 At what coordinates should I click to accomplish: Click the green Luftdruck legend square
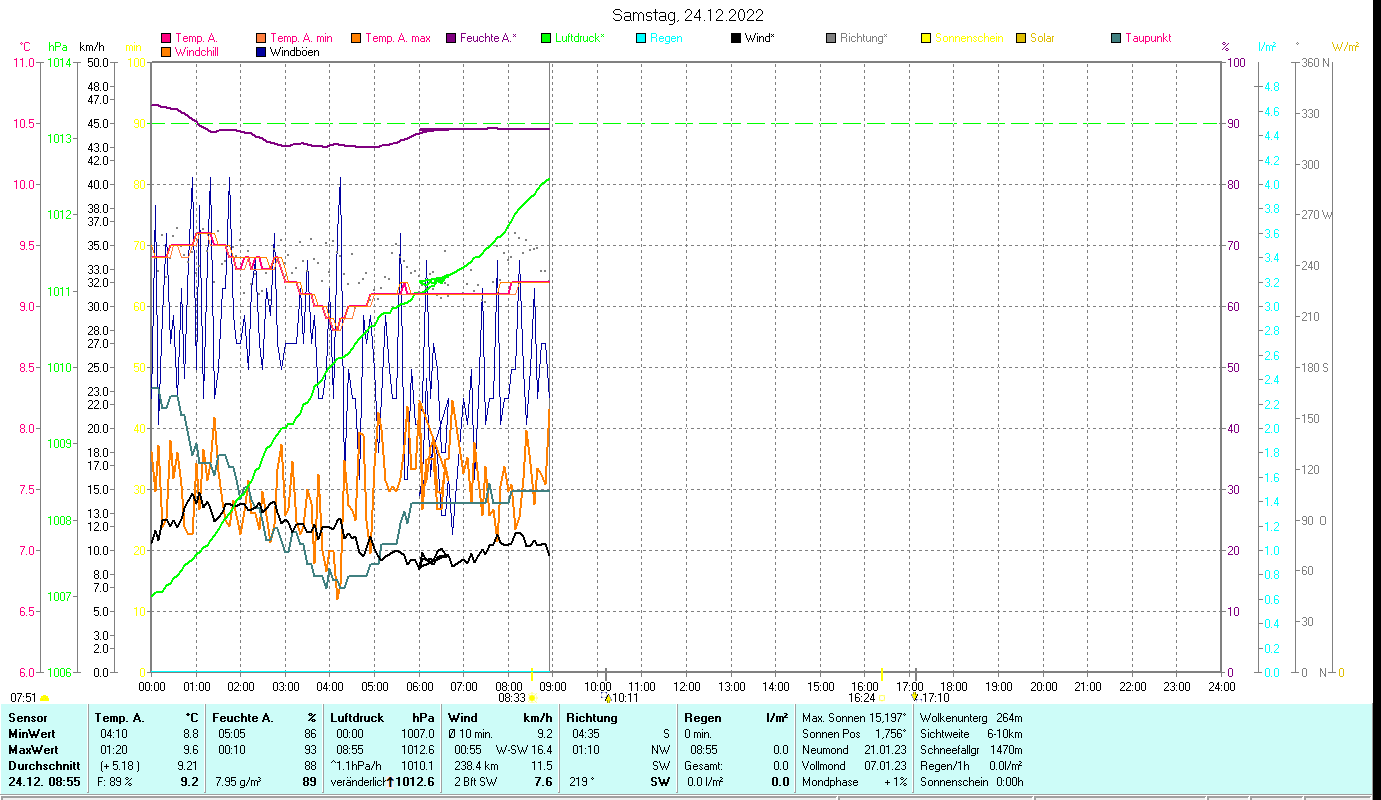pos(546,39)
